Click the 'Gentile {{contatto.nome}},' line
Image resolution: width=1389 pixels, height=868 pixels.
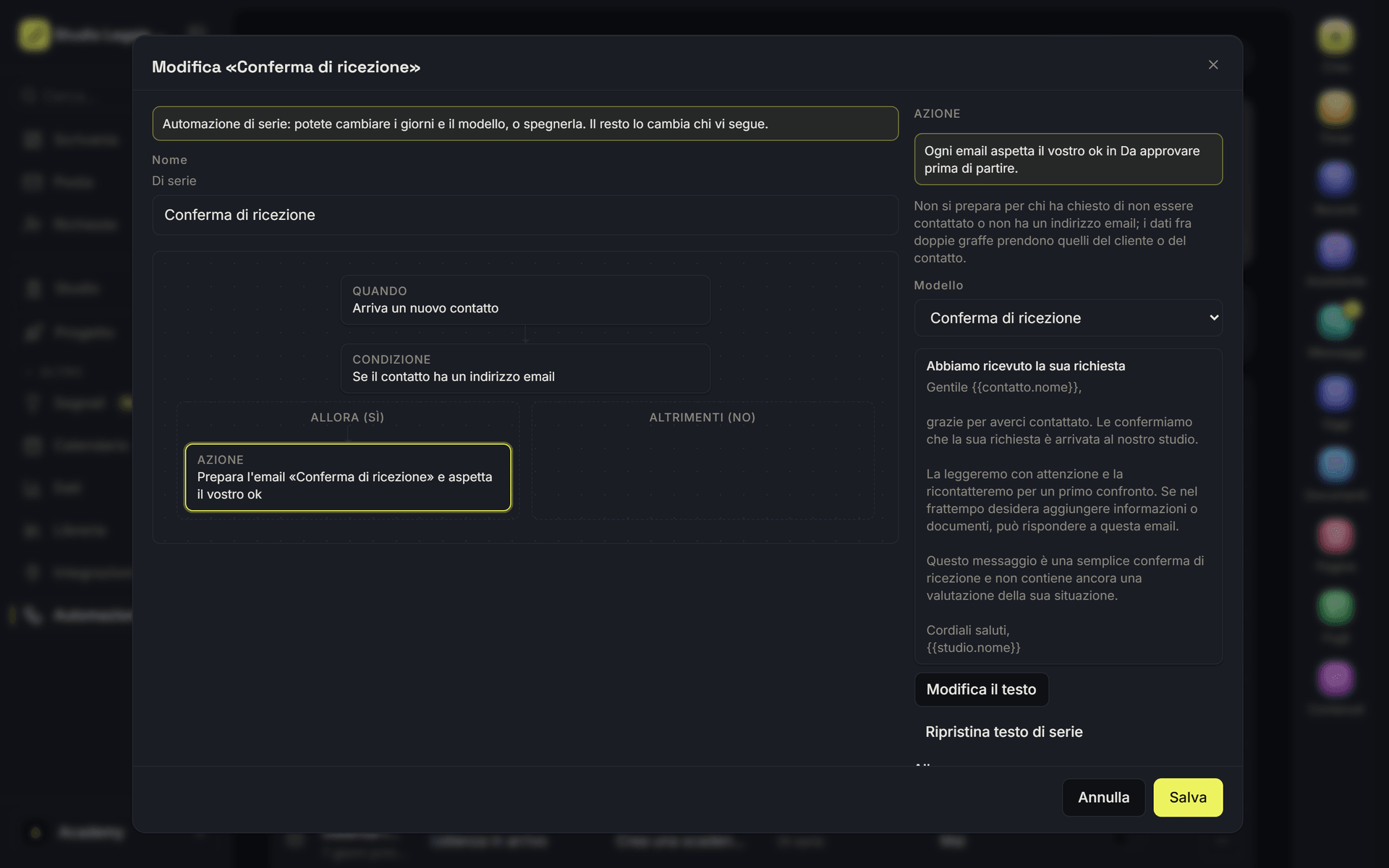(1003, 387)
